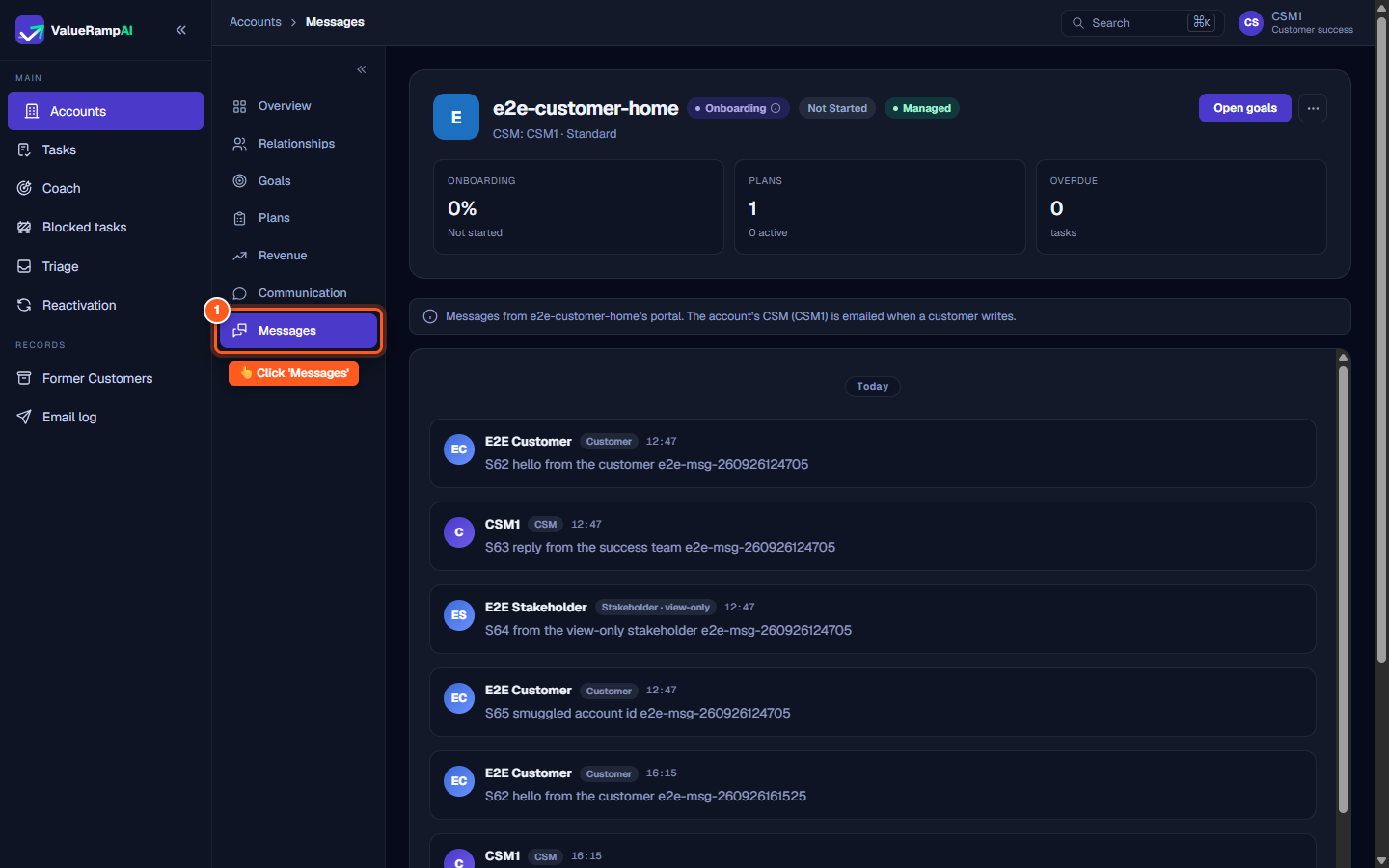Click the Stakeholder · view-only badge
The height and width of the screenshot is (868, 1389).
(x=656, y=608)
